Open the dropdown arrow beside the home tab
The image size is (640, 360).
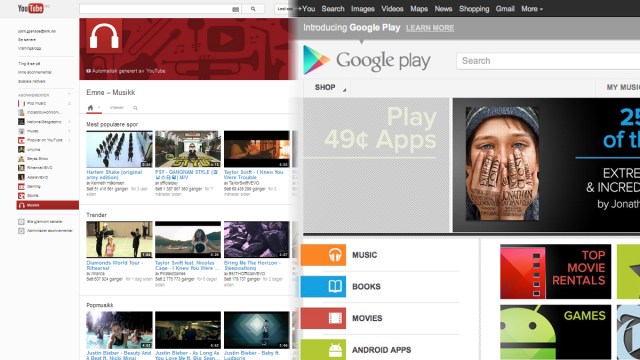[99, 108]
